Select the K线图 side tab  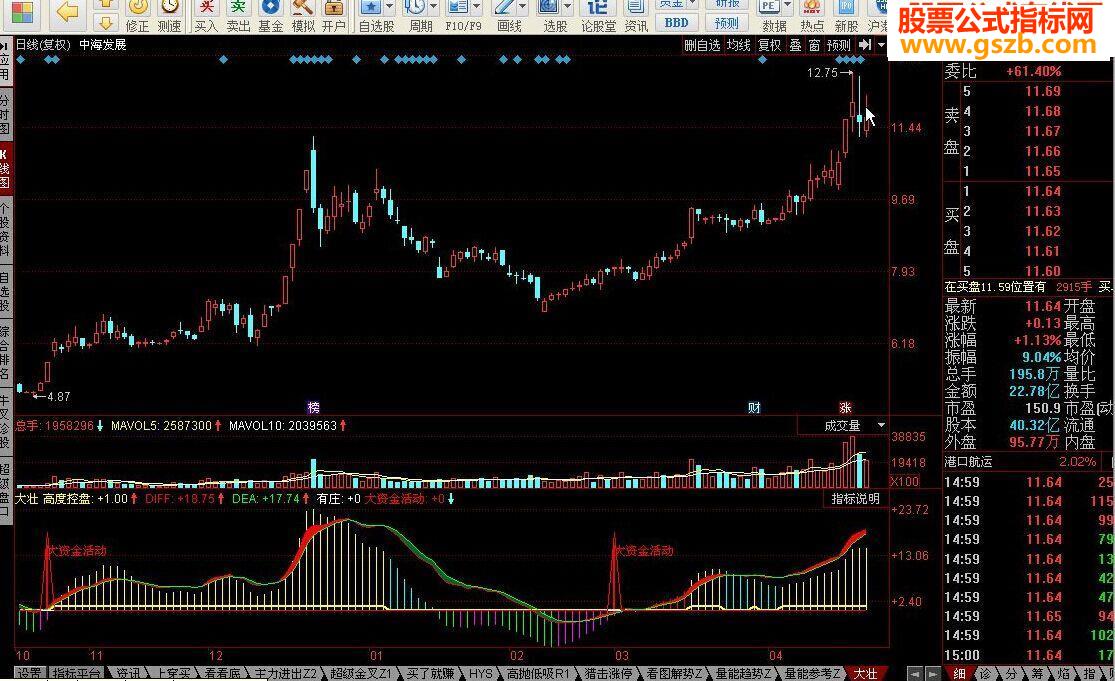[x=5, y=169]
